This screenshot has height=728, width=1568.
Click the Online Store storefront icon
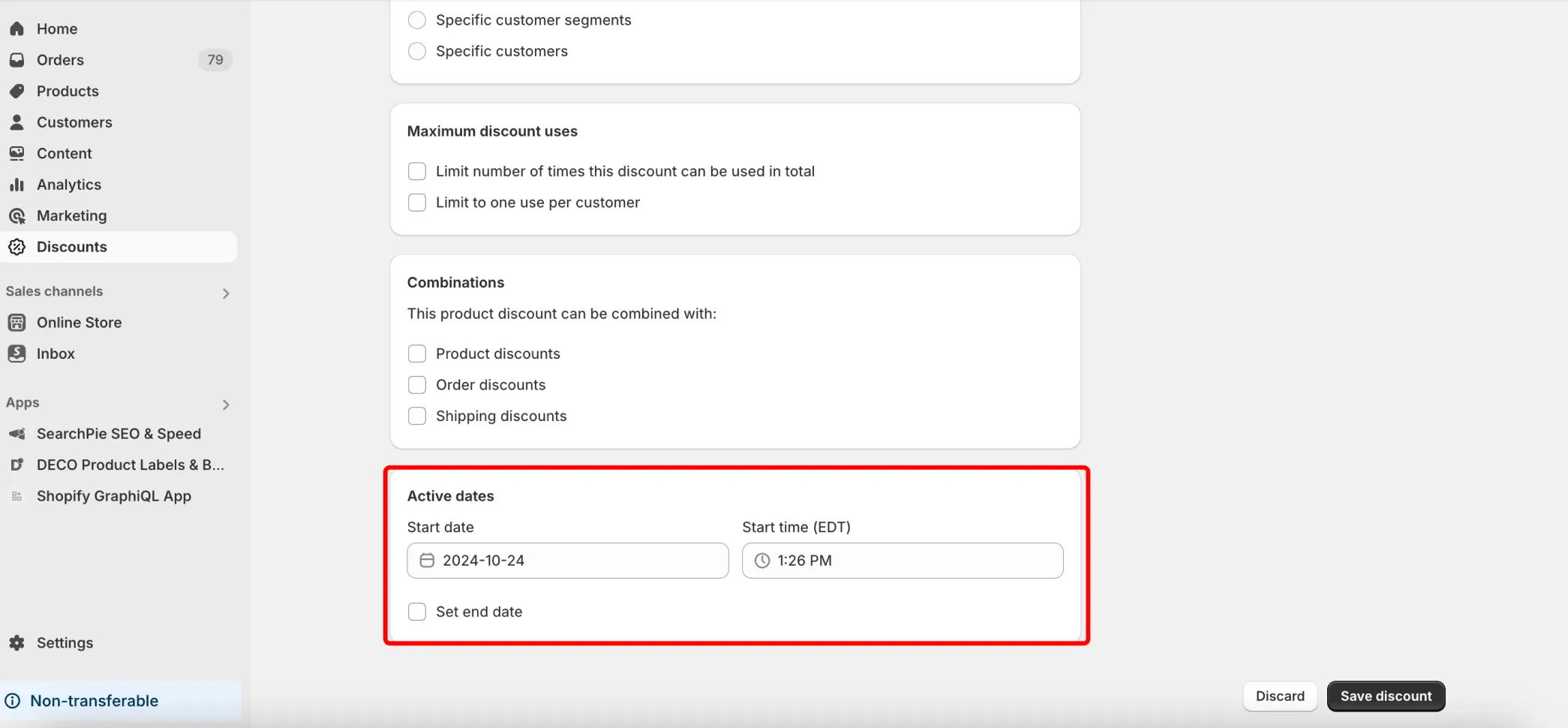click(17, 323)
